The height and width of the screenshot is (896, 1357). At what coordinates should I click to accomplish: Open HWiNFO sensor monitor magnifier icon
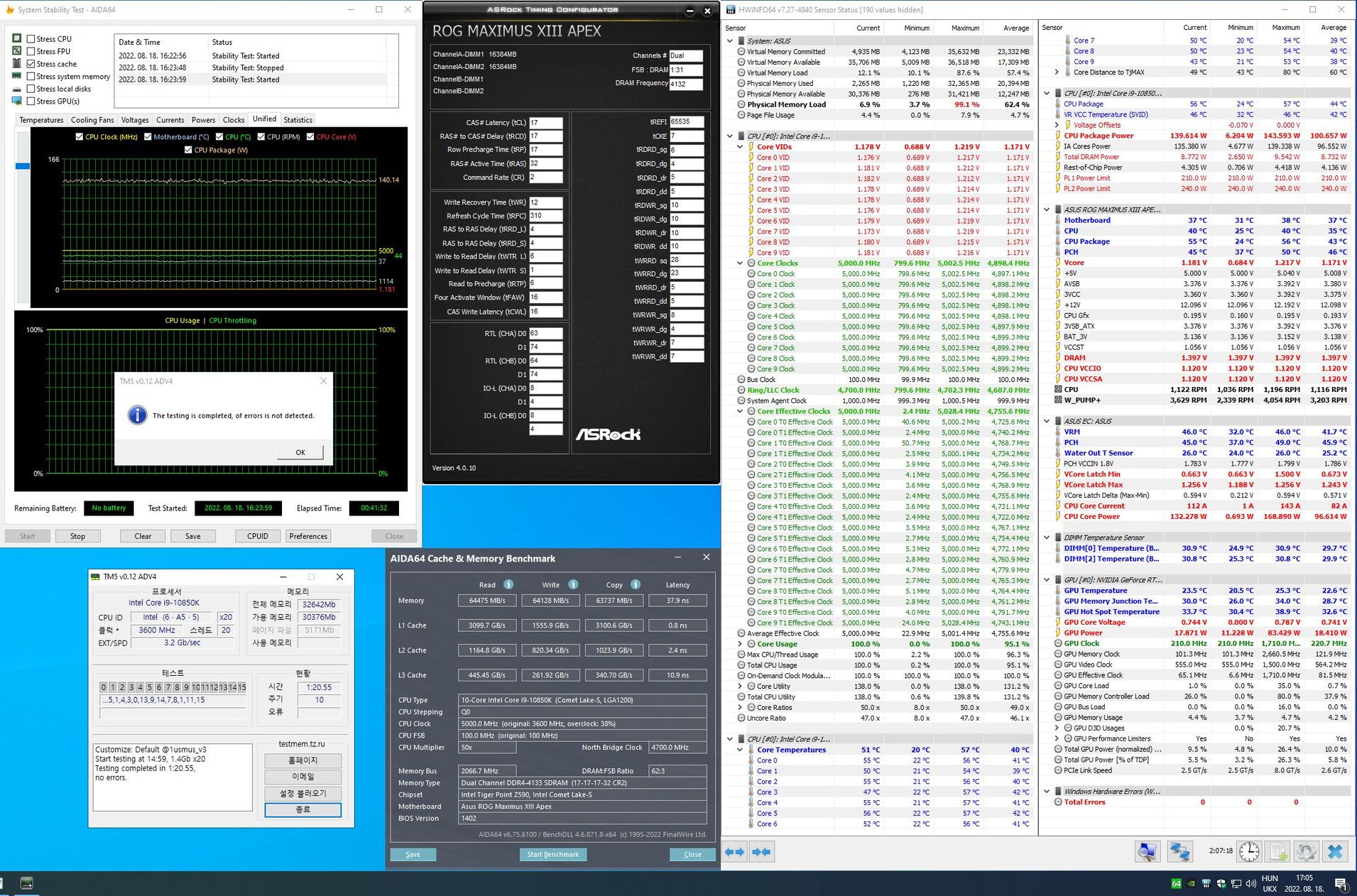[x=1148, y=851]
